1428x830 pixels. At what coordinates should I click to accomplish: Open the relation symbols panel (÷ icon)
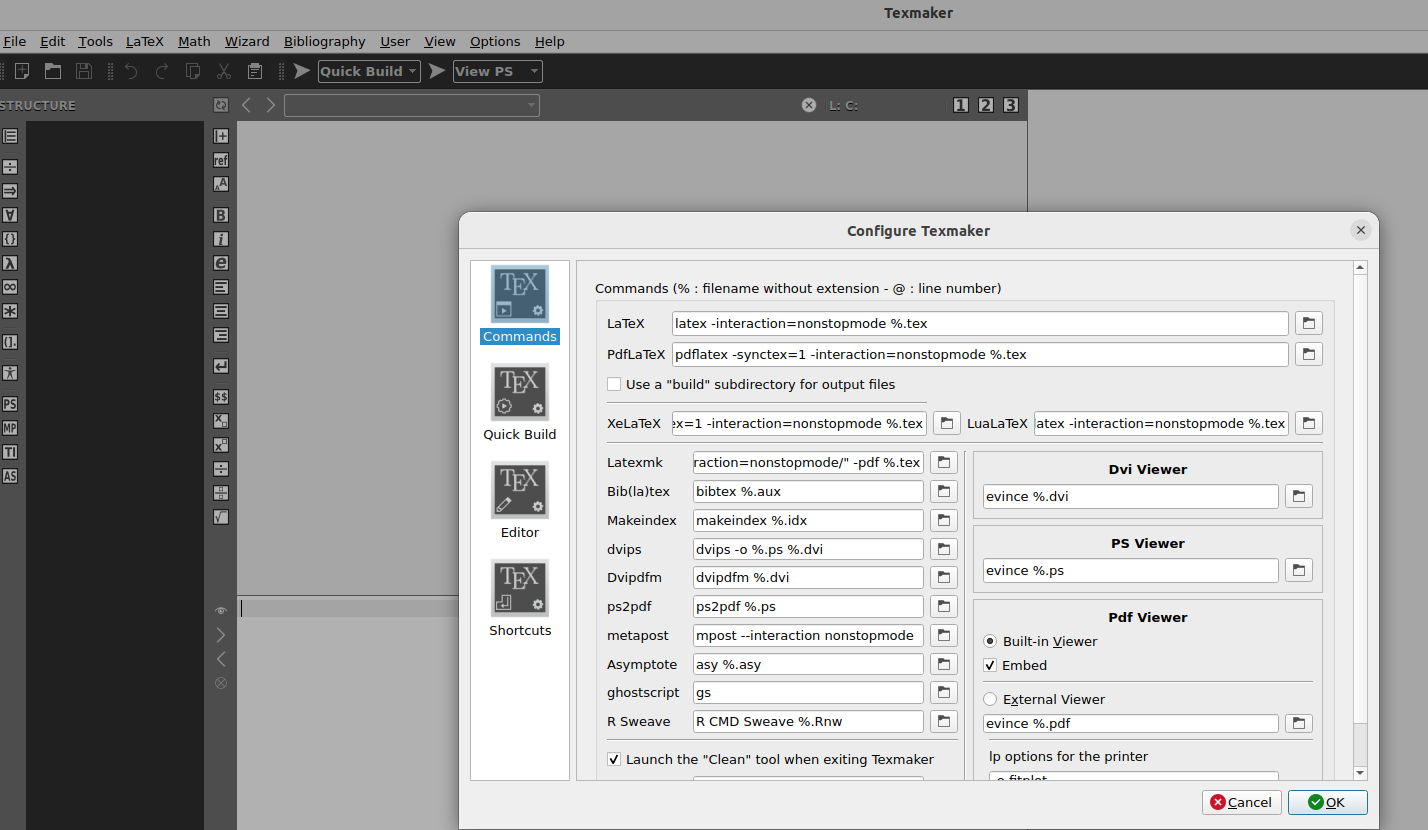point(10,167)
